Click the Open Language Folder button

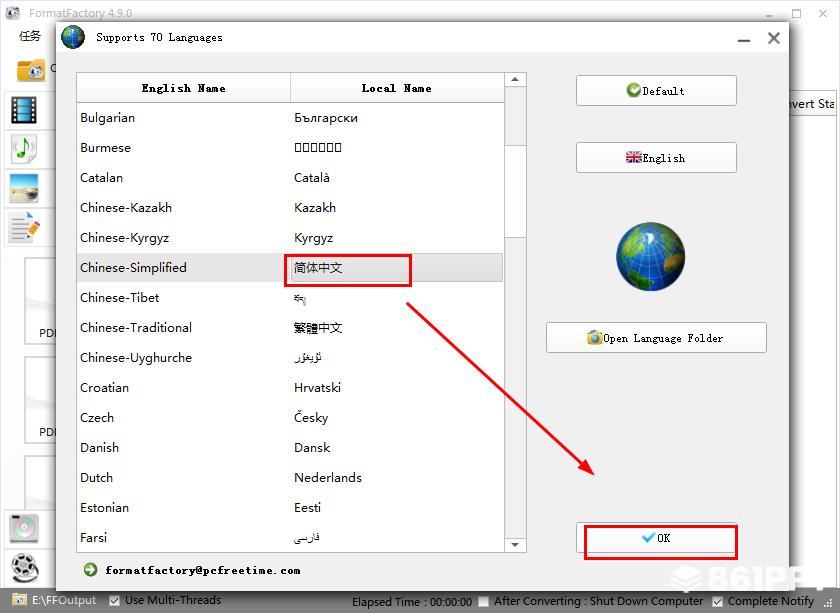[x=656, y=338]
